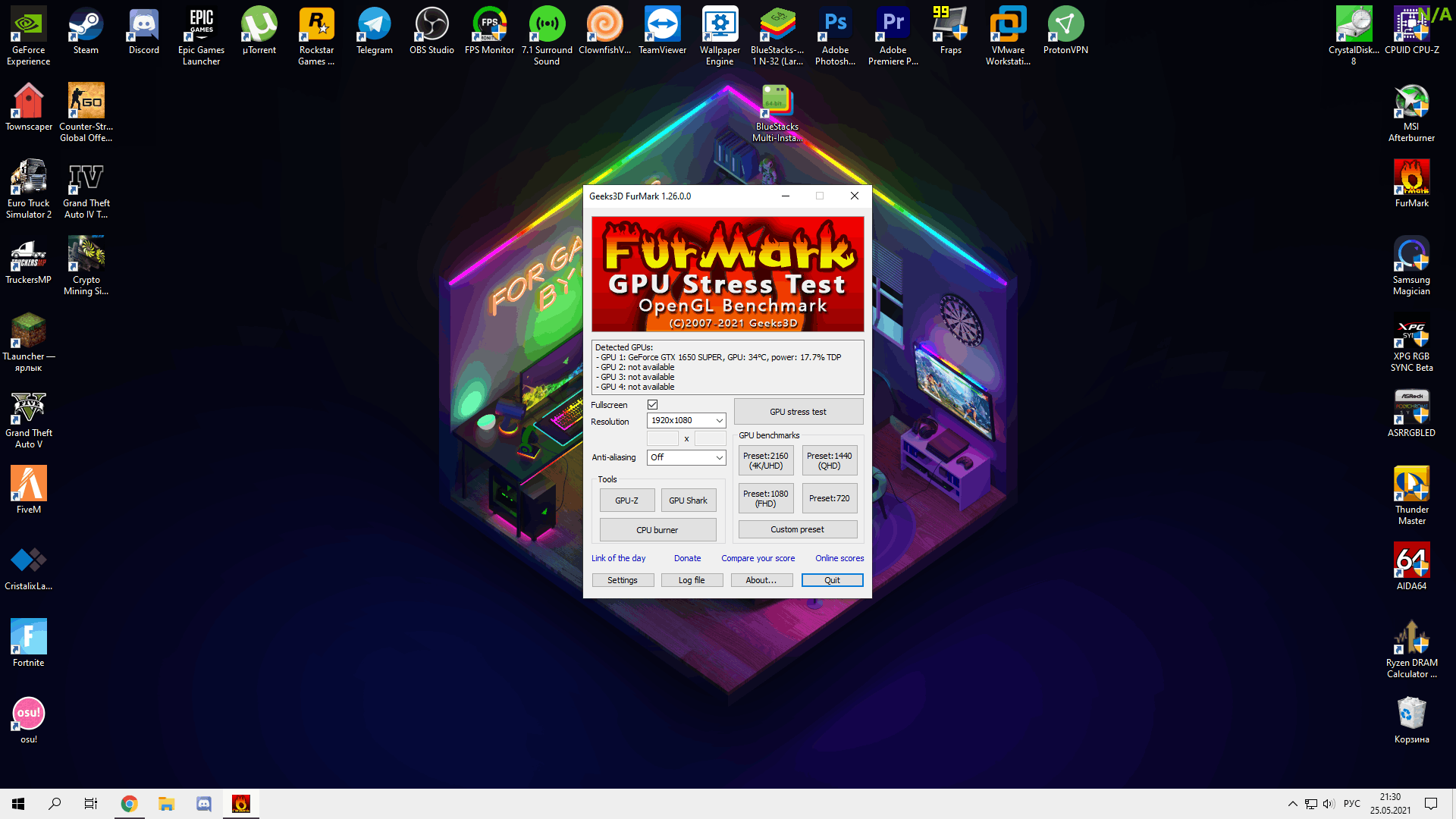Click About in FurMark dialog
The height and width of the screenshot is (819, 1456).
(x=762, y=580)
